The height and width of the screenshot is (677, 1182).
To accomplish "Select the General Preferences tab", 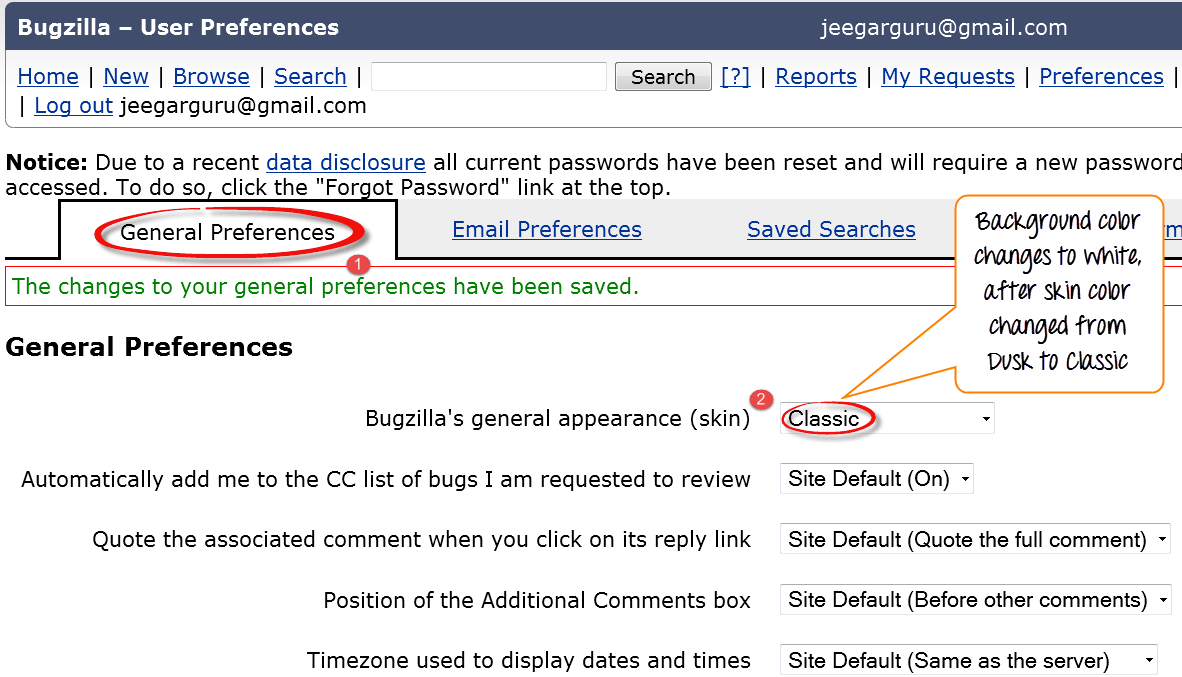I will [x=228, y=232].
